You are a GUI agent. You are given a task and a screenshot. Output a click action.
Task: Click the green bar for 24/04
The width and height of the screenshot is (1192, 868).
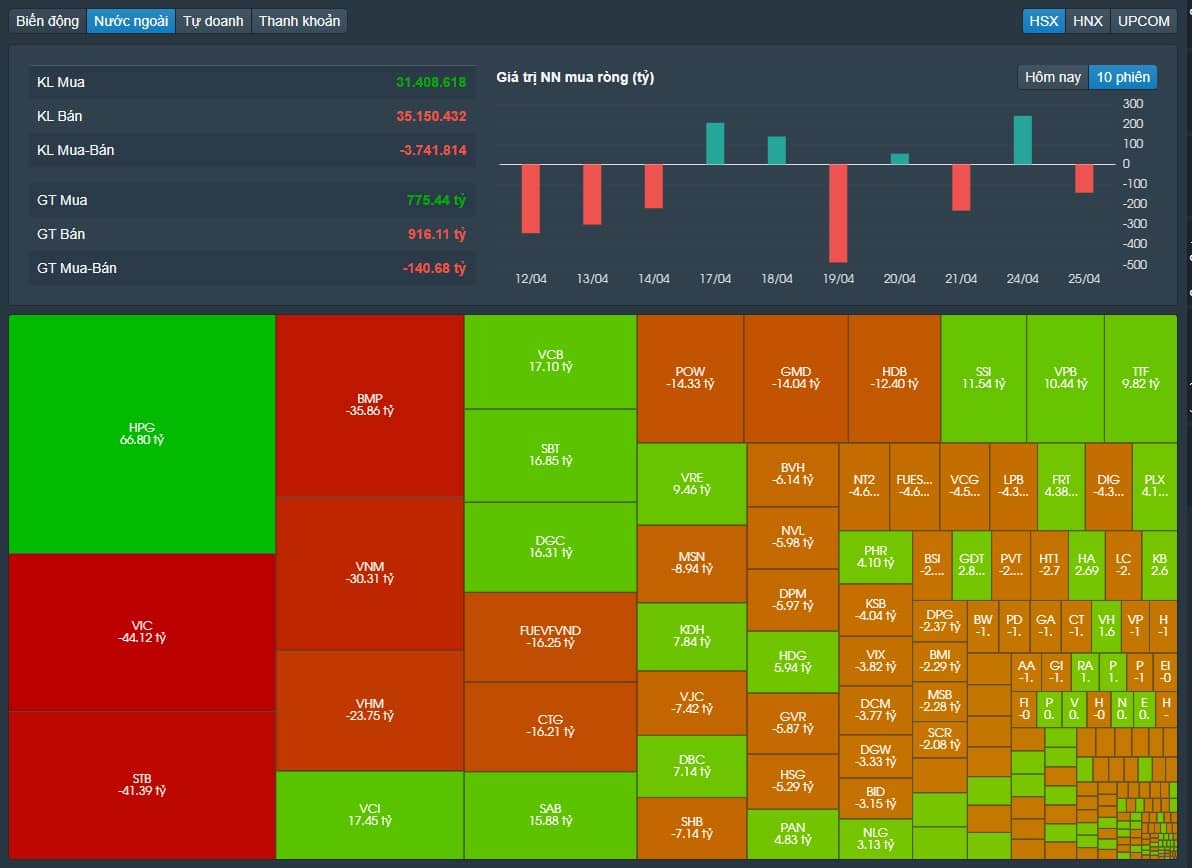click(1022, 140)
